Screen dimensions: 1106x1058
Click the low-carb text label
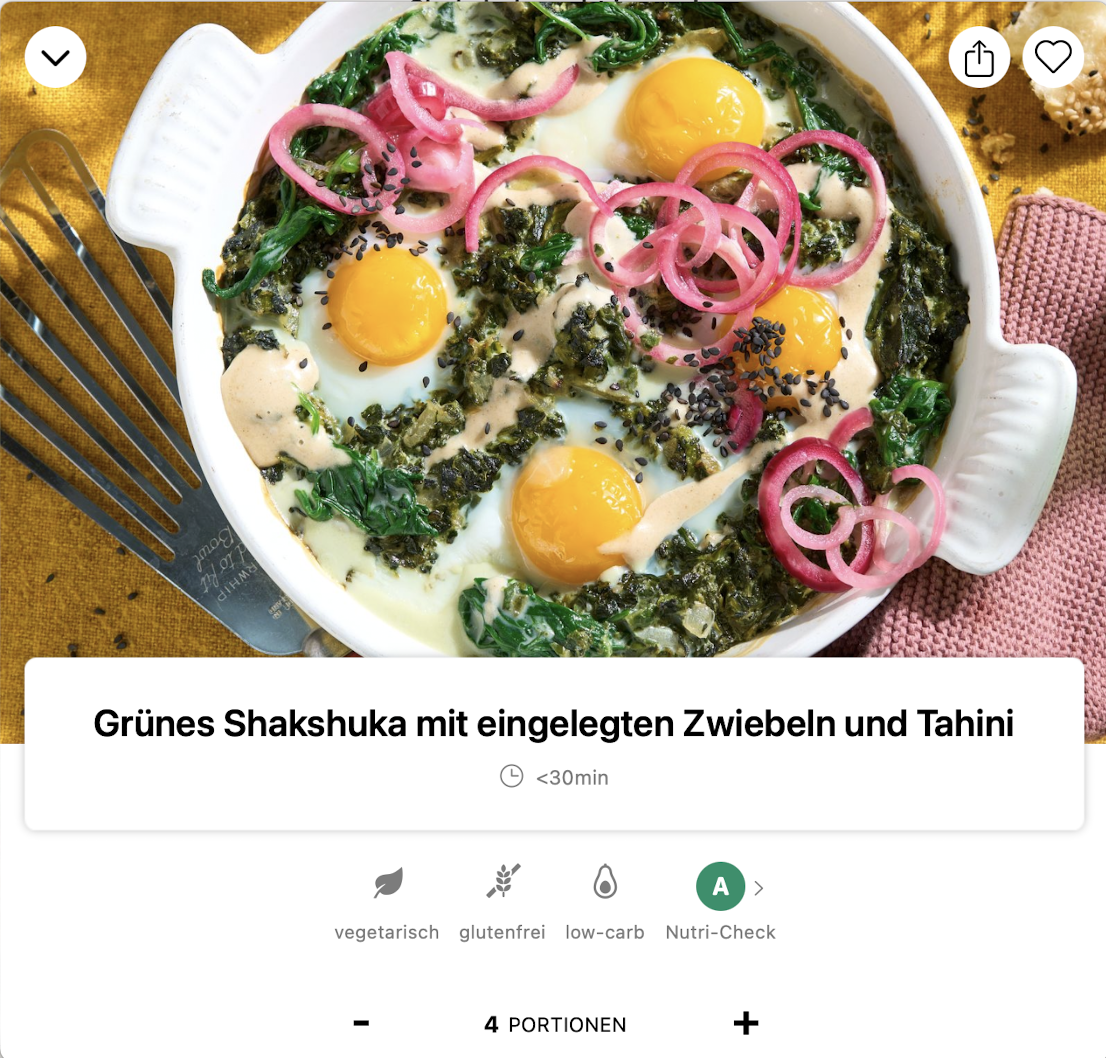604,932
